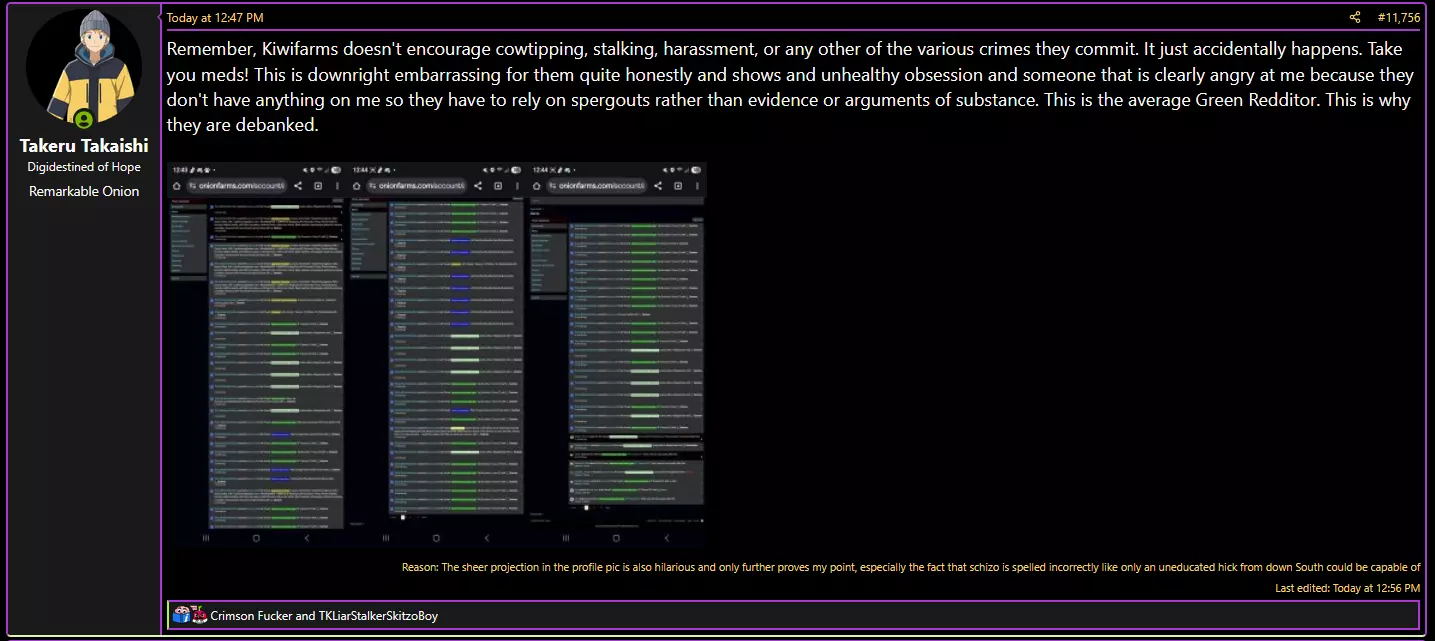
Task: Click the Digidestined of Hope user title
Action: click(x=84, y=167)
